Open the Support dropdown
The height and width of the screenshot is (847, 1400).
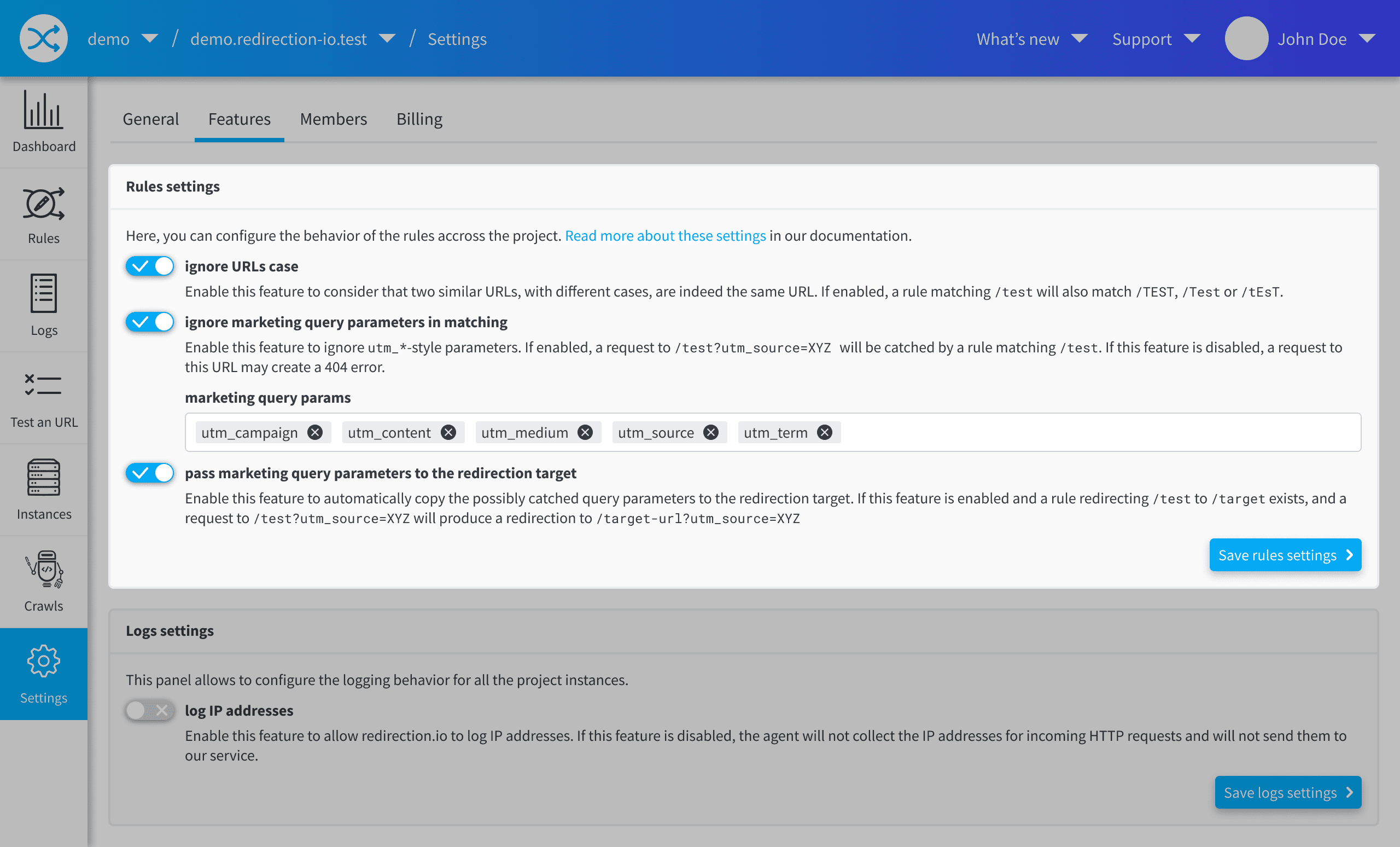[x=1156, y=39]
